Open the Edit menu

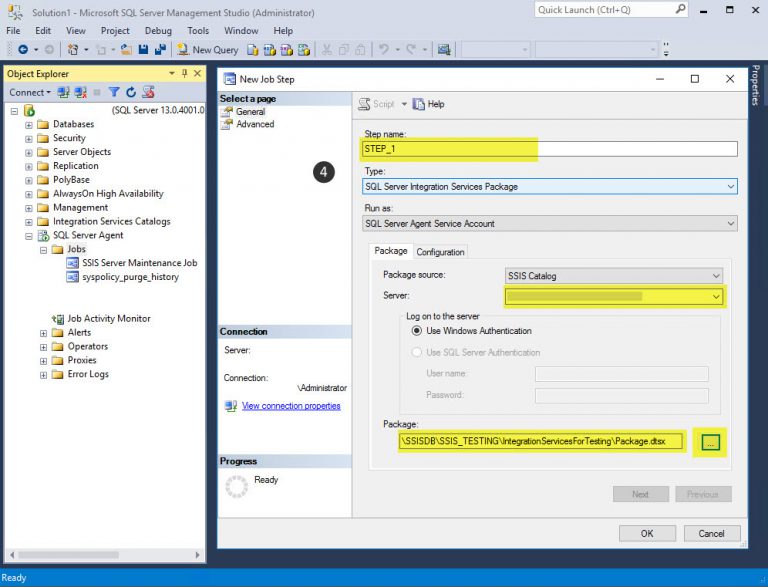(43, 30)
